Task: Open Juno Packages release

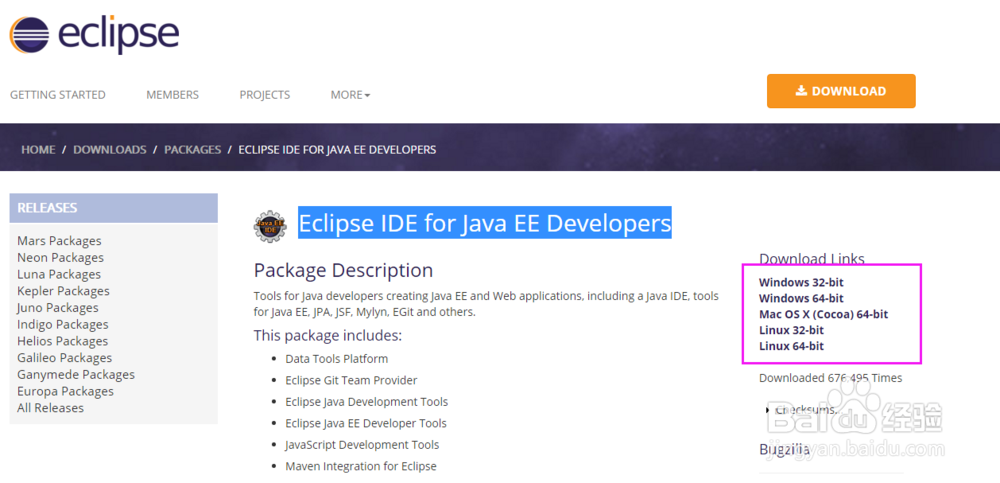Action: tap(58, 308)
